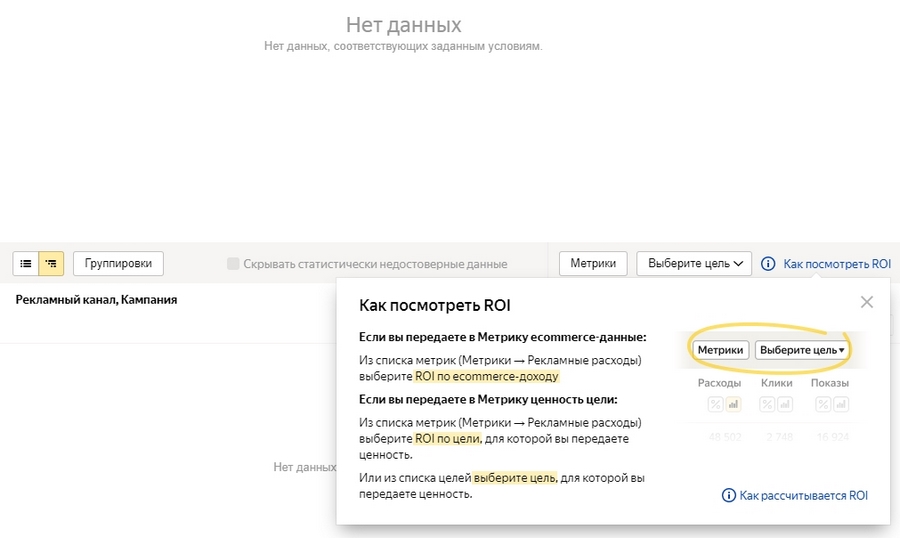Open the Метрики button in the toolbar
The height and width of the screenshot is (538, 900).
(593, 264)
